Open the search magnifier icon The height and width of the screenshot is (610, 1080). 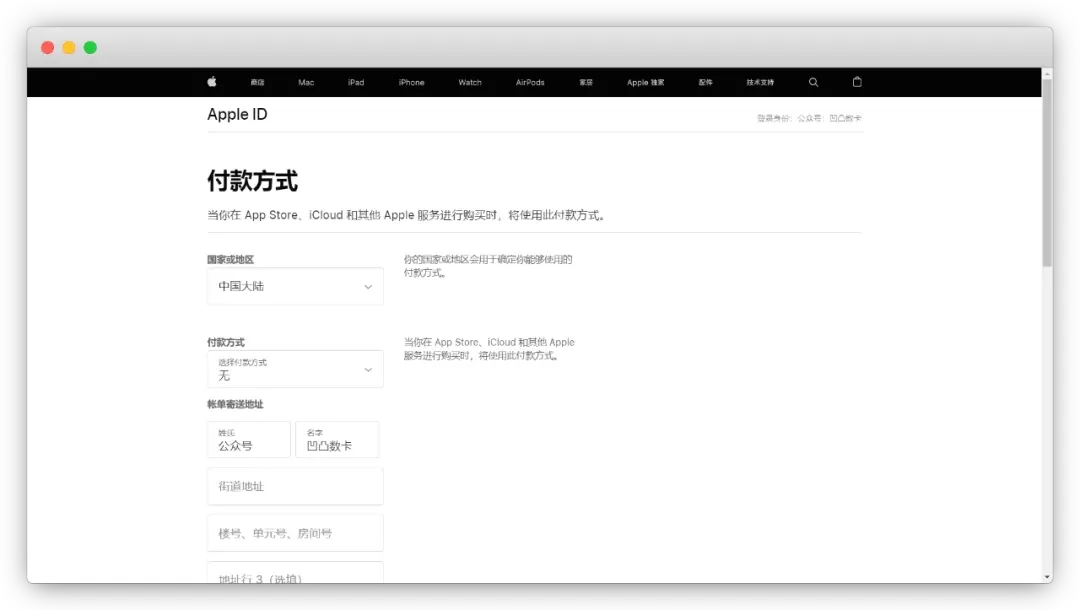(x=813, y=82)
